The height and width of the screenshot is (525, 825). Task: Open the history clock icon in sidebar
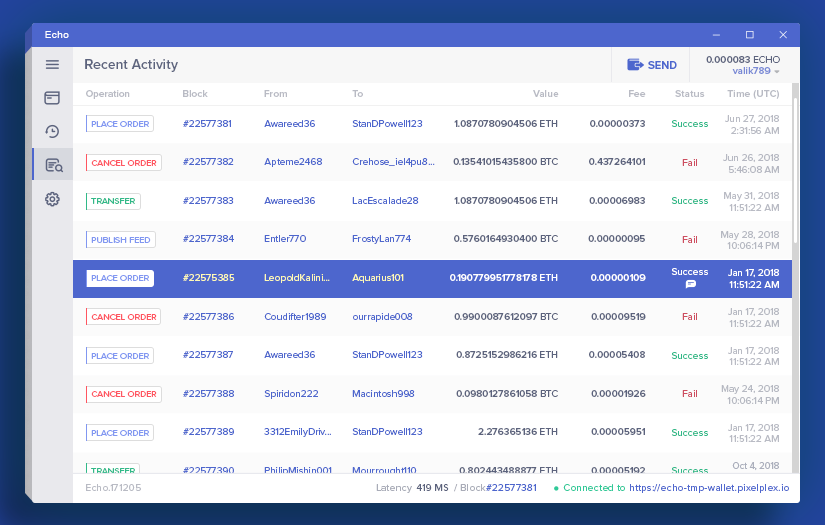tap(52, 132)
